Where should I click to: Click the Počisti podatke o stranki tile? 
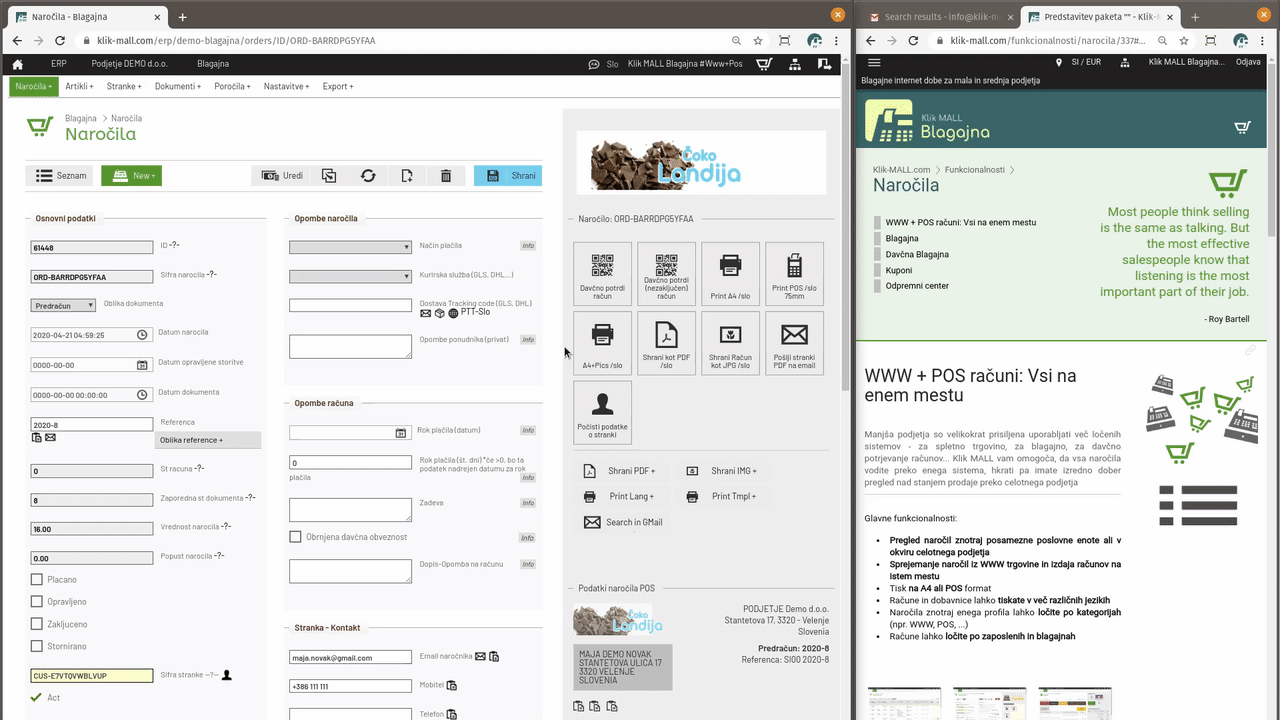(602, 412)
